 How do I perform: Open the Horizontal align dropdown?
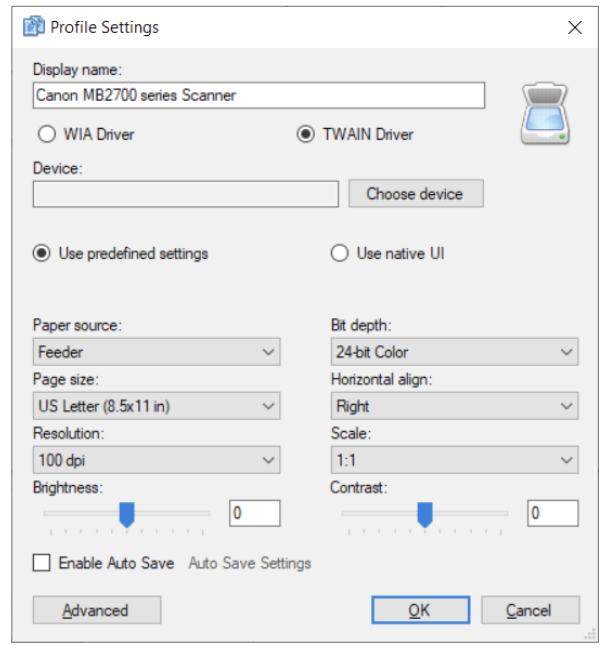[454, 406]
